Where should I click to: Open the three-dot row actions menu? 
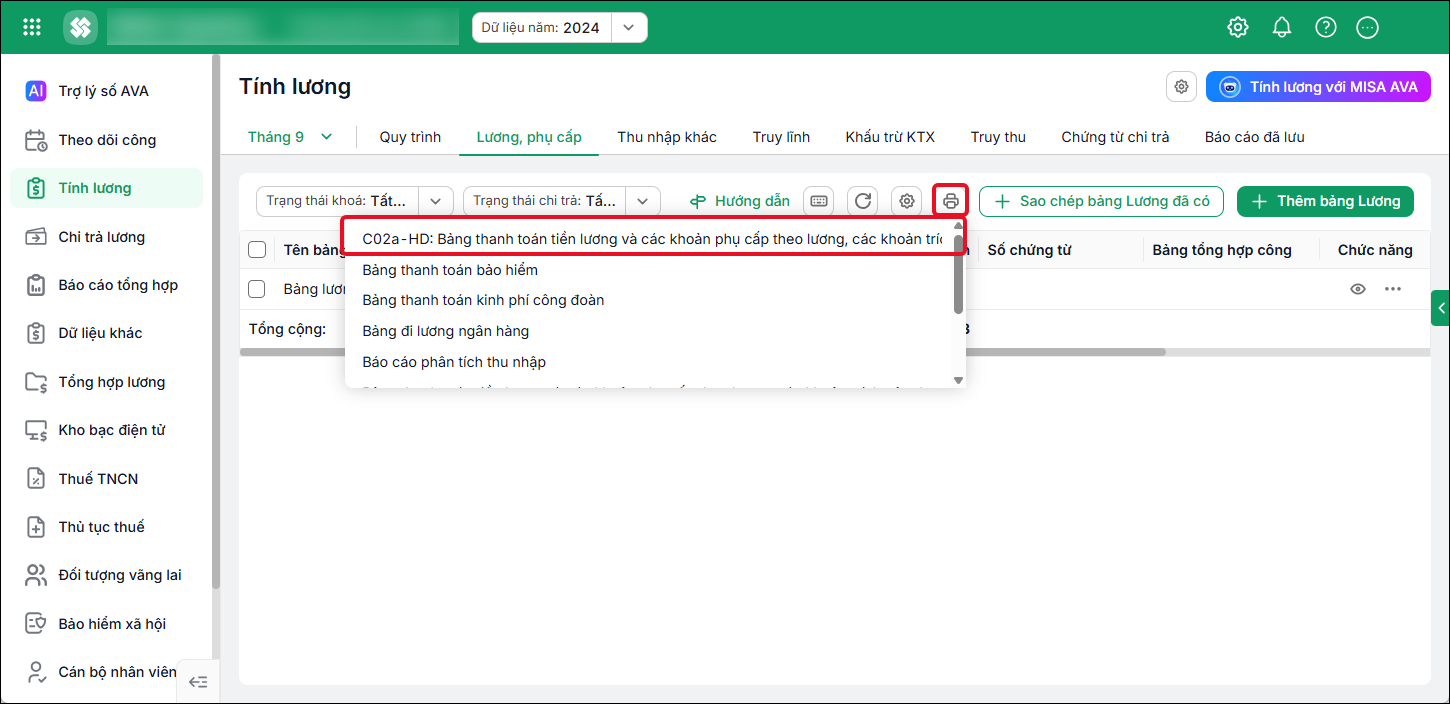click(x=1393, y=289)
